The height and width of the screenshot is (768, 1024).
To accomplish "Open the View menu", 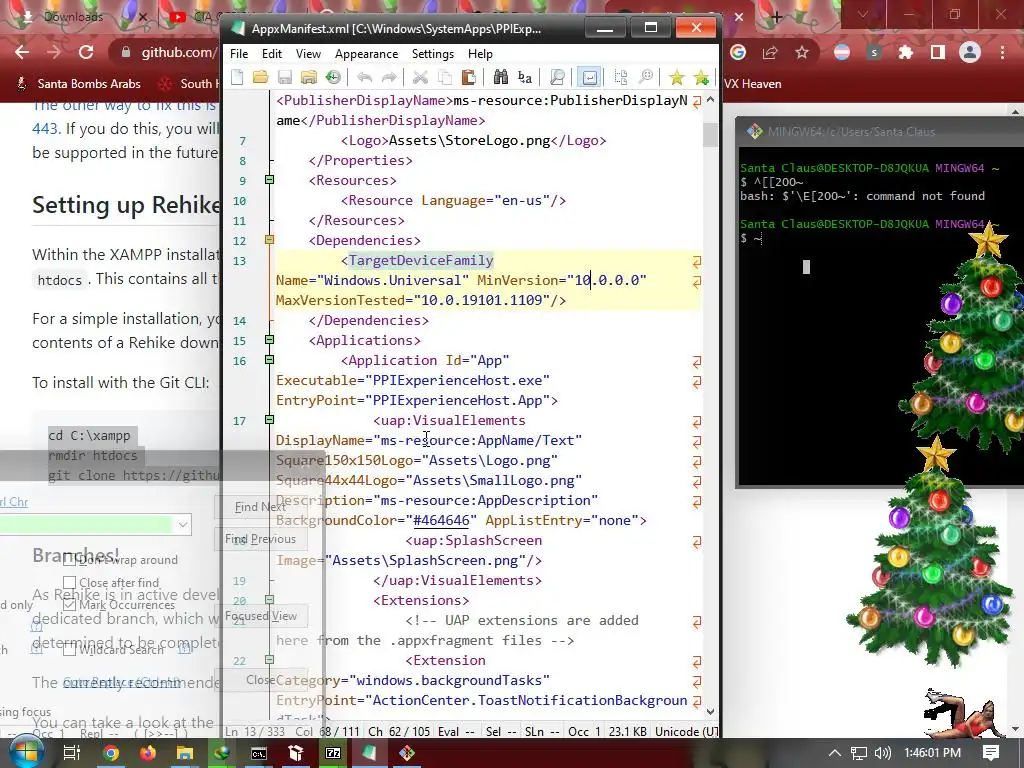I will [308, 54].
